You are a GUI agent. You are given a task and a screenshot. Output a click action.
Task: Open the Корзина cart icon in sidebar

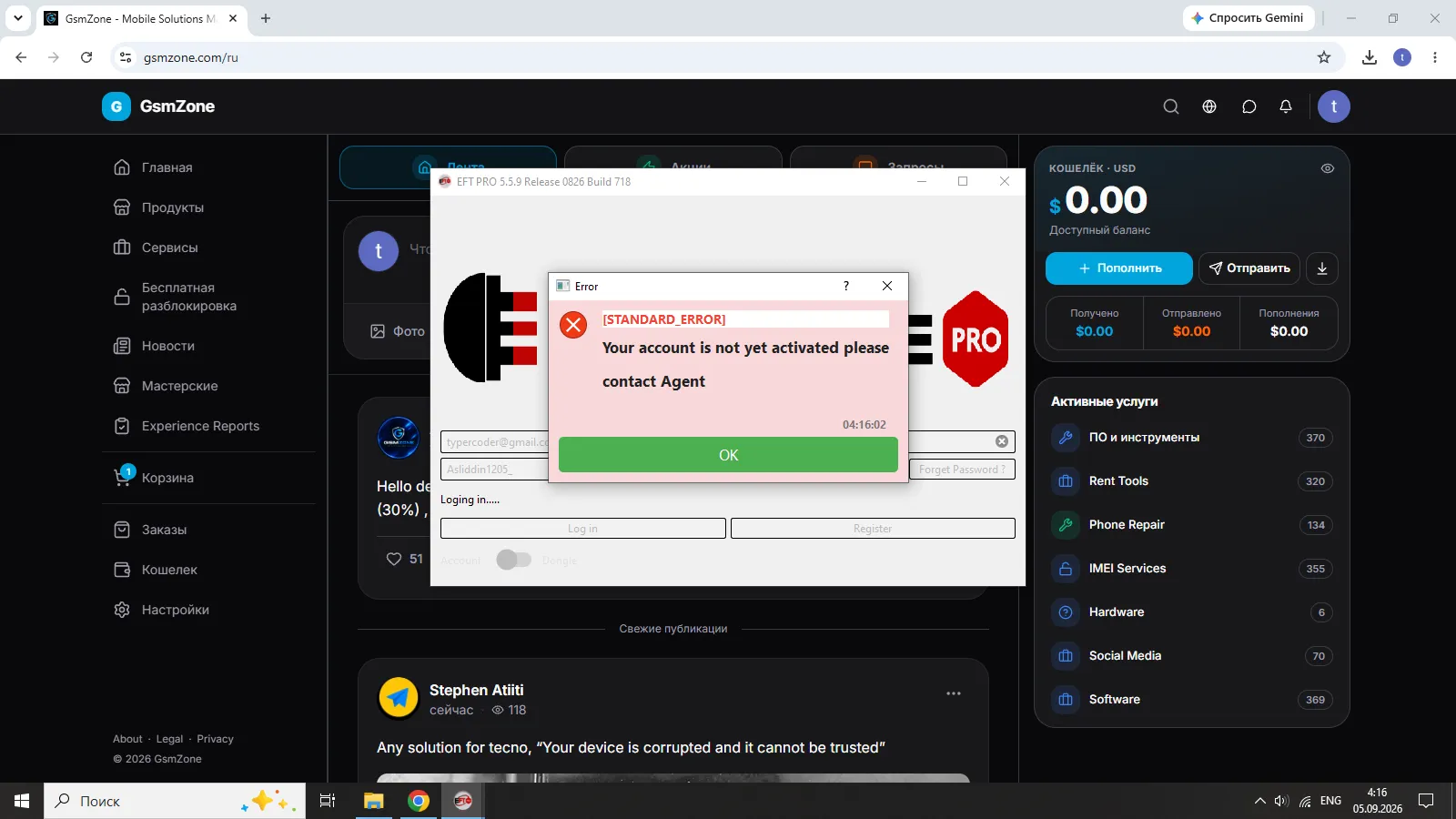(123, 476)
